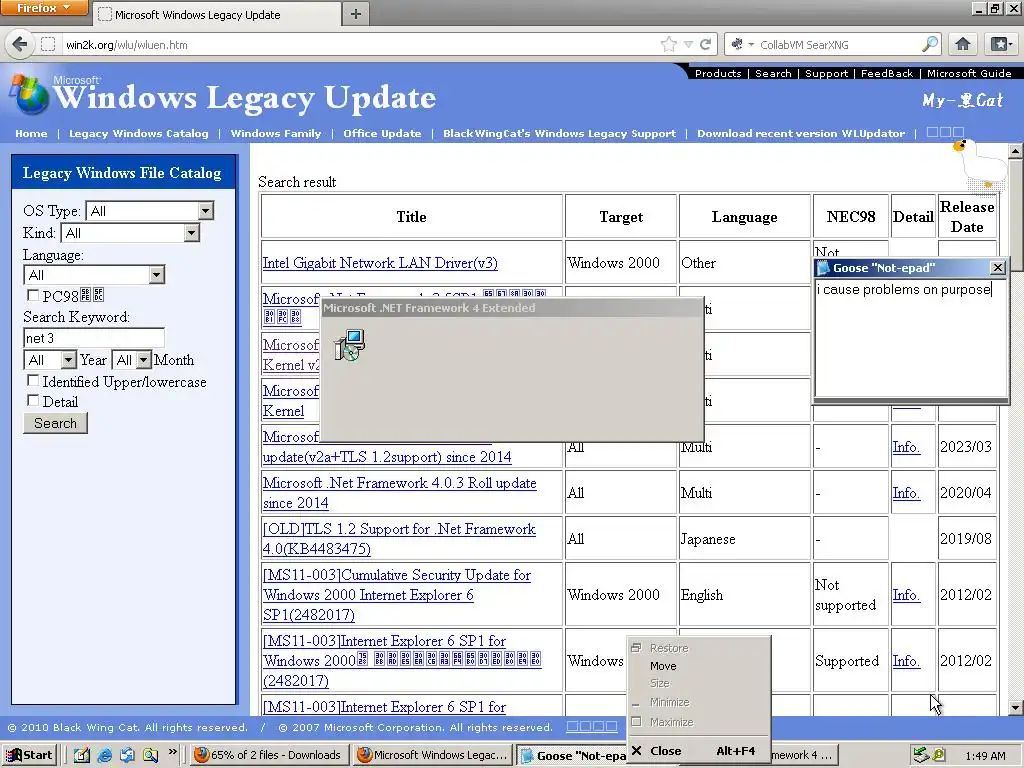
Task: Open Legacy Windows Catalog nav item
Action: pos(138,133)
